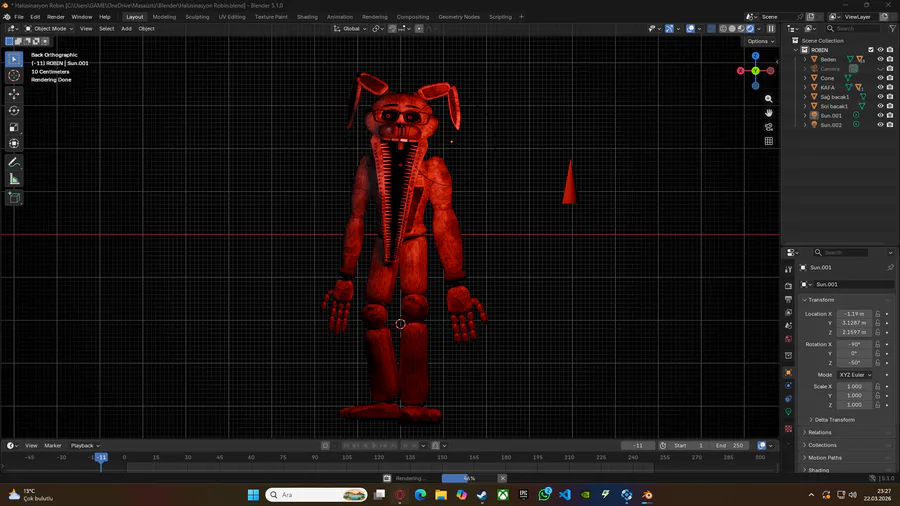Activate the Annotate tool
This screenshot has height=506, width=900.
click(14, 161)
